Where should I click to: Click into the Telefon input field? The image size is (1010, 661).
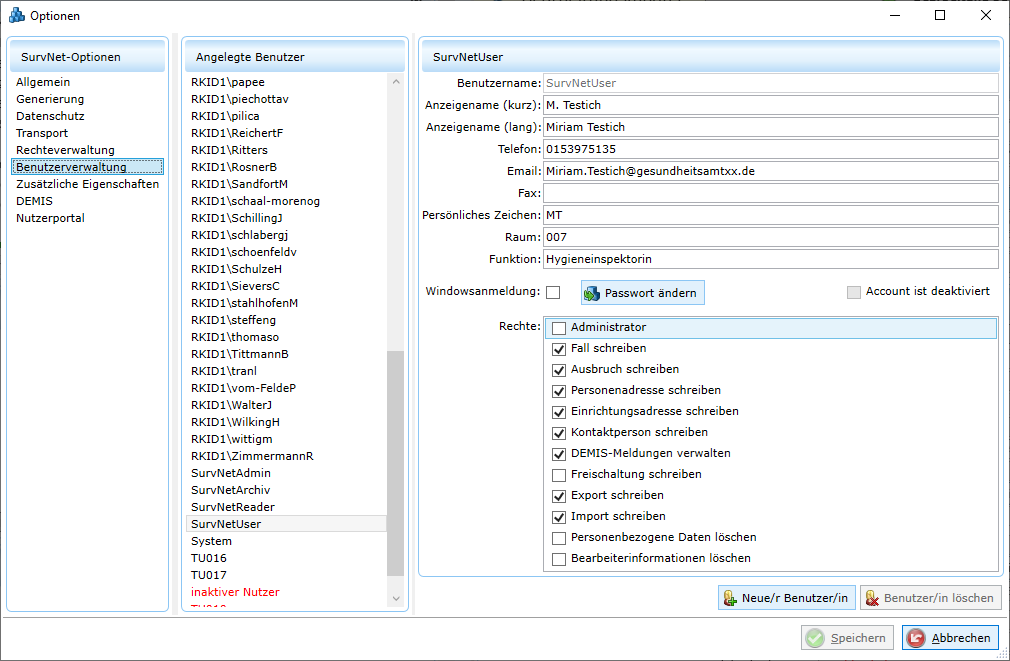(770, 149)
